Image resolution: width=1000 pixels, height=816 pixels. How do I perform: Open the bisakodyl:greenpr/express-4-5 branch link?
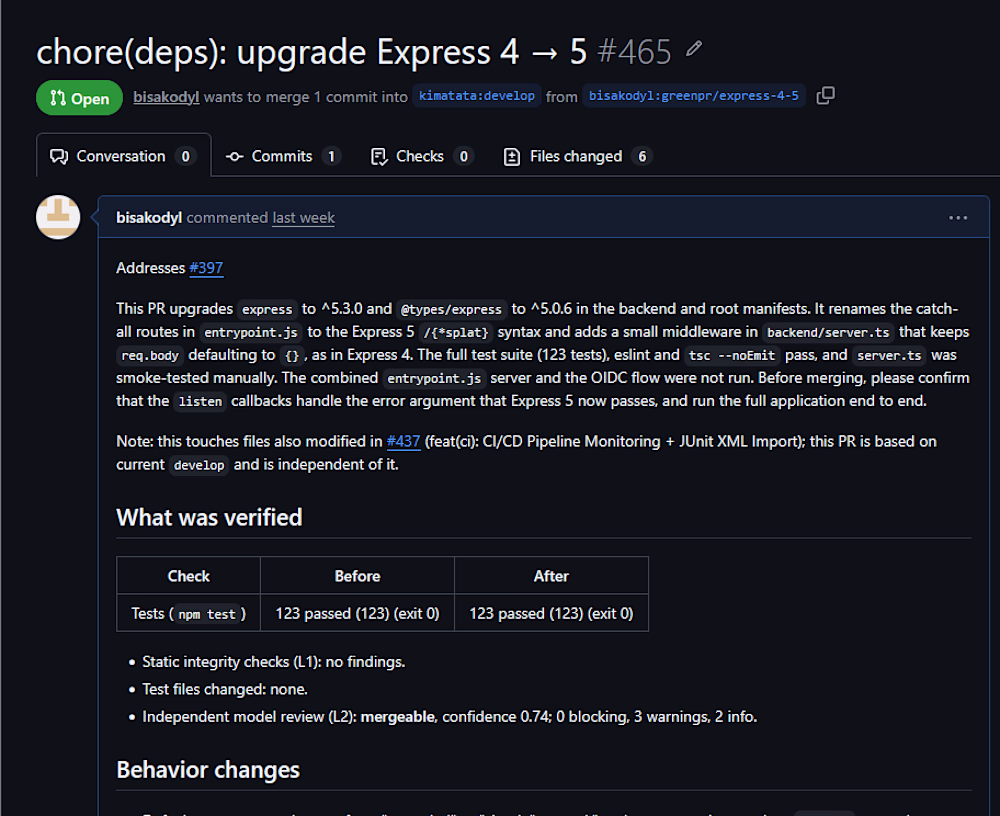[693, 96]
